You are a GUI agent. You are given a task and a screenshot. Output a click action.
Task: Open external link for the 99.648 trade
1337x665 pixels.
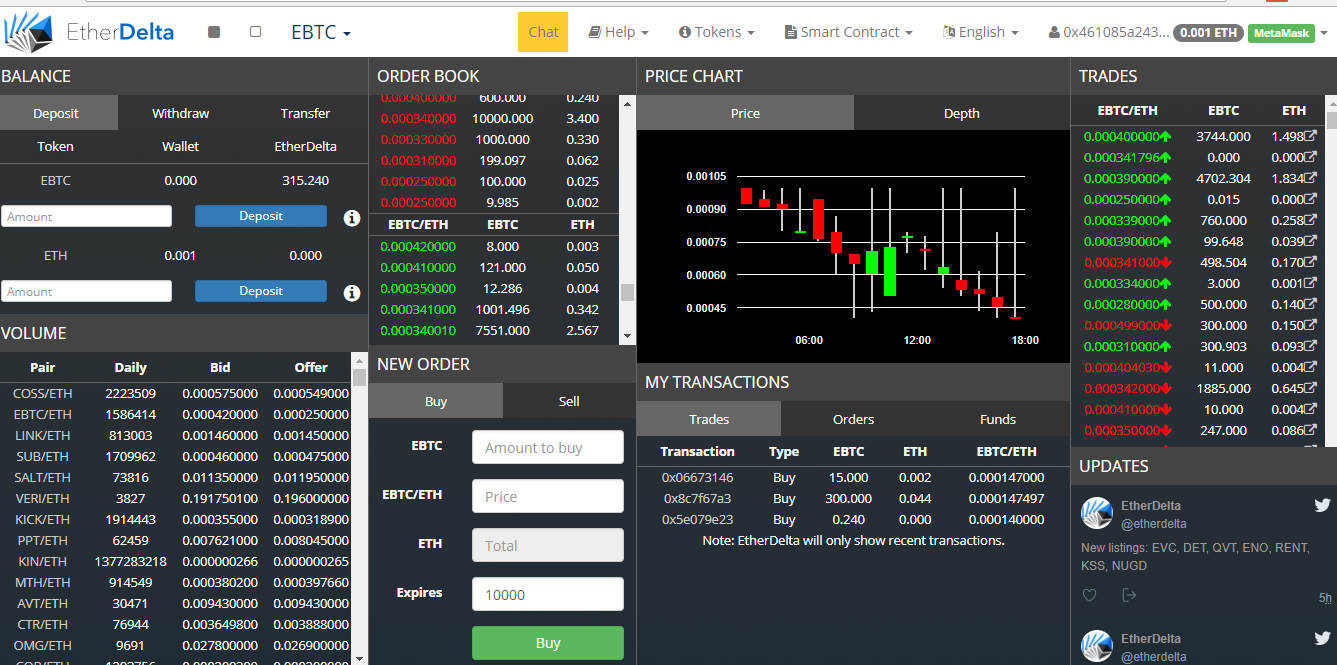(1310, 241)
